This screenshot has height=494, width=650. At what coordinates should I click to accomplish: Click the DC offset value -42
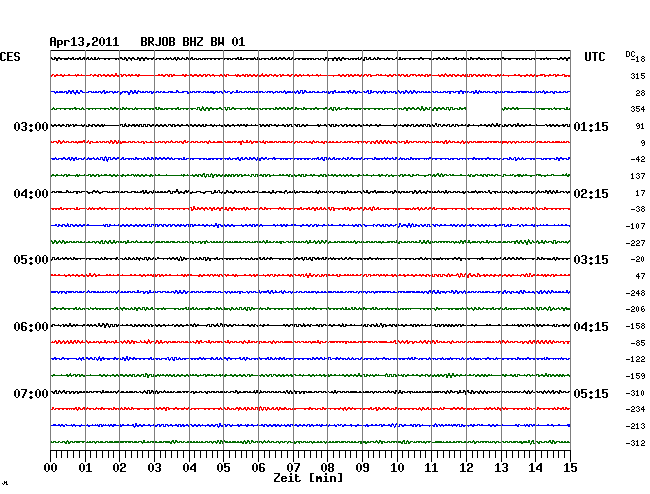coord(638,159)
